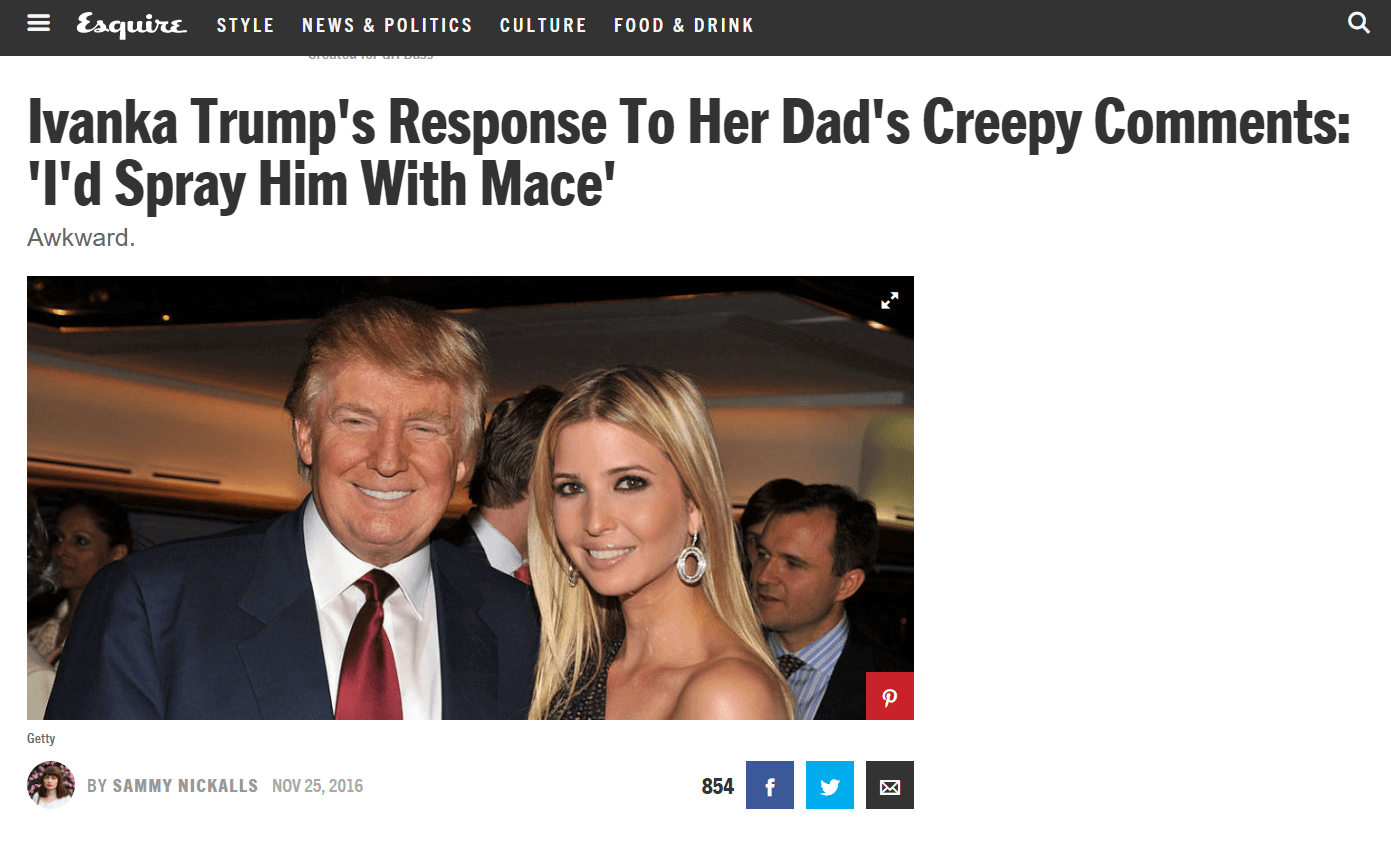The width and height of the screenshot is (1391, 841).
Task: Open the Style section
Action: [x=246, y=25]
